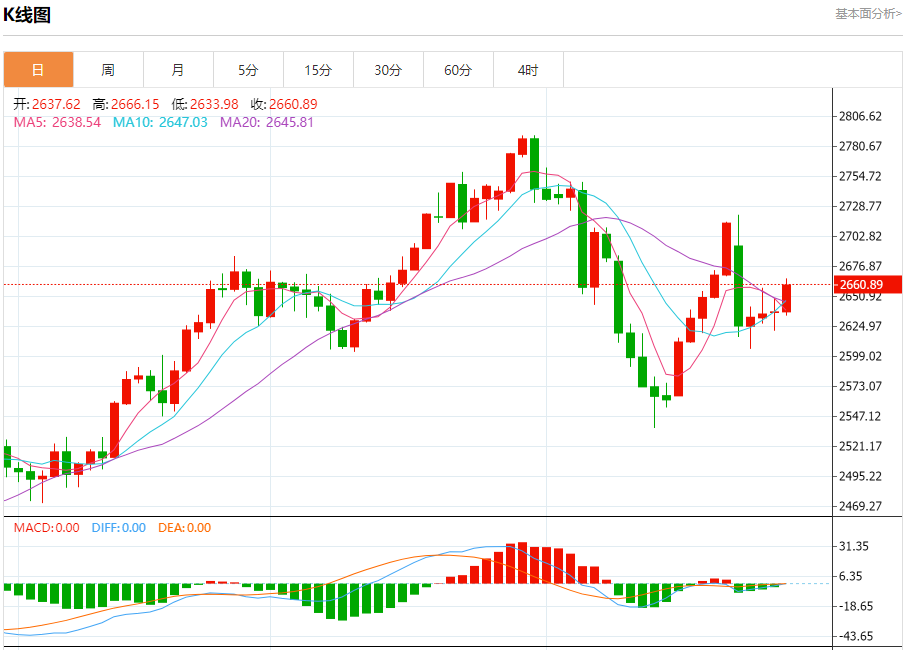This screenshot has height=650, width=906.
Task: Open the 基本面分析> link
Action: (x=868, y=13)
